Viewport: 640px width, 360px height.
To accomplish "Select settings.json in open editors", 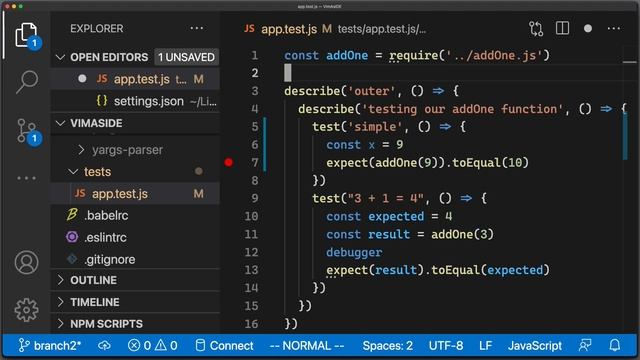I will pos(135,101).
